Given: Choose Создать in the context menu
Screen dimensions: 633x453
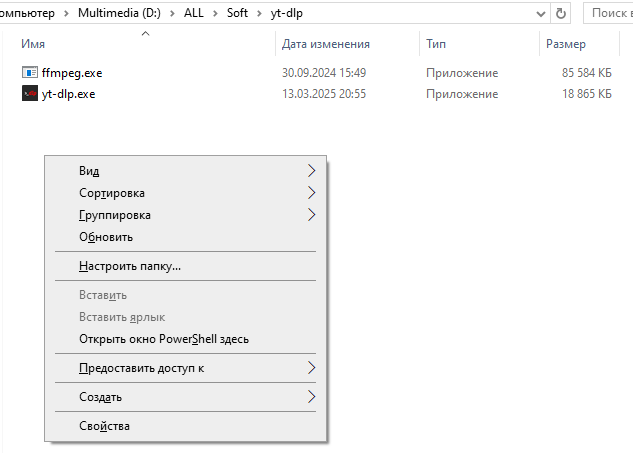Looking at the screenshot, I should pos(185,397).
